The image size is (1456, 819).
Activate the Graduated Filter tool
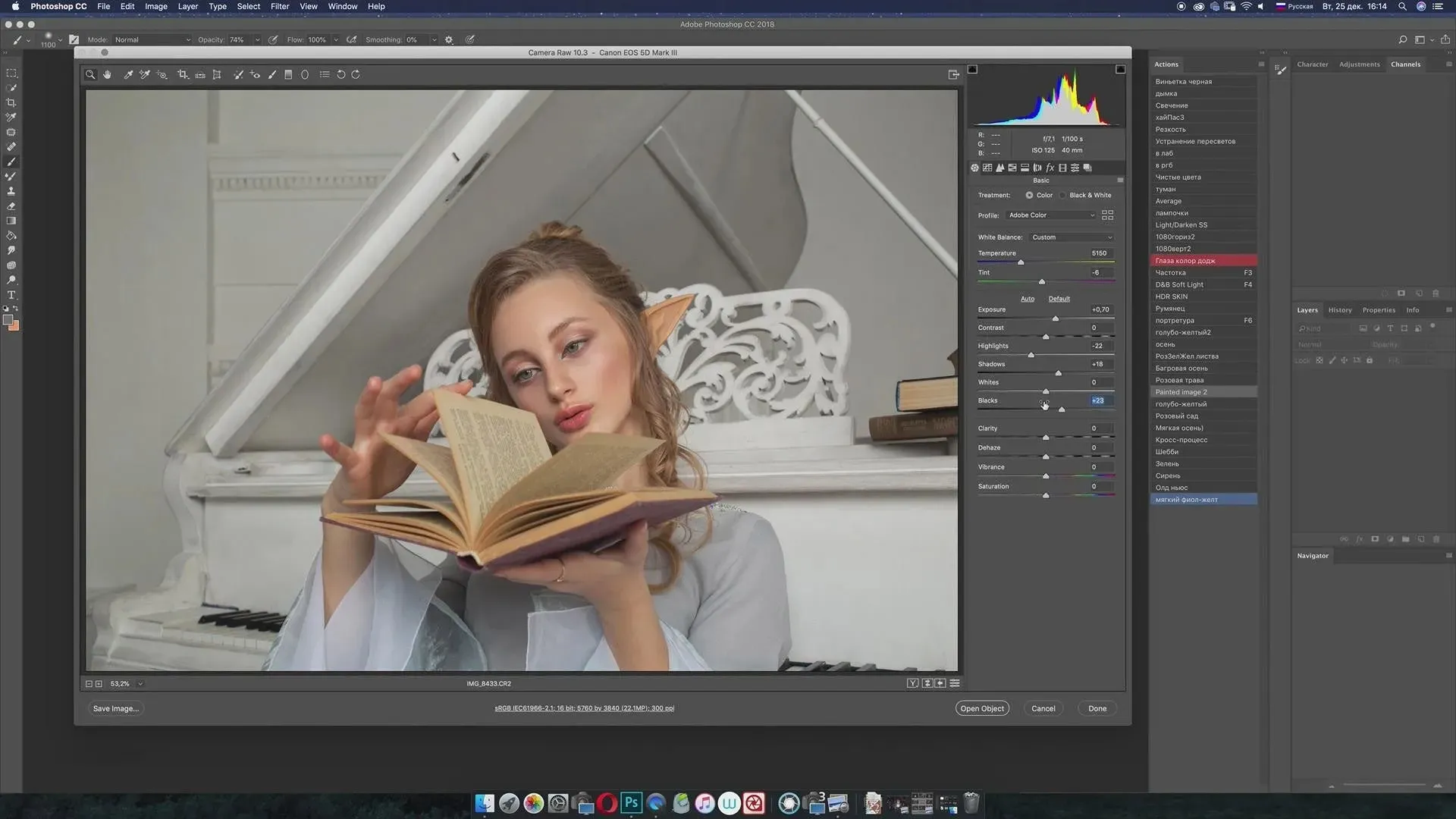(288, 74)
